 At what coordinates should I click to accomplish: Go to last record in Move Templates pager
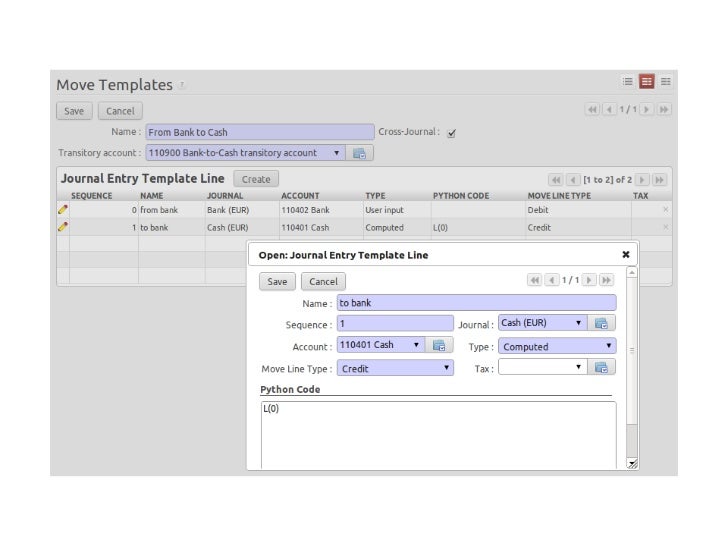pos(664,110)
